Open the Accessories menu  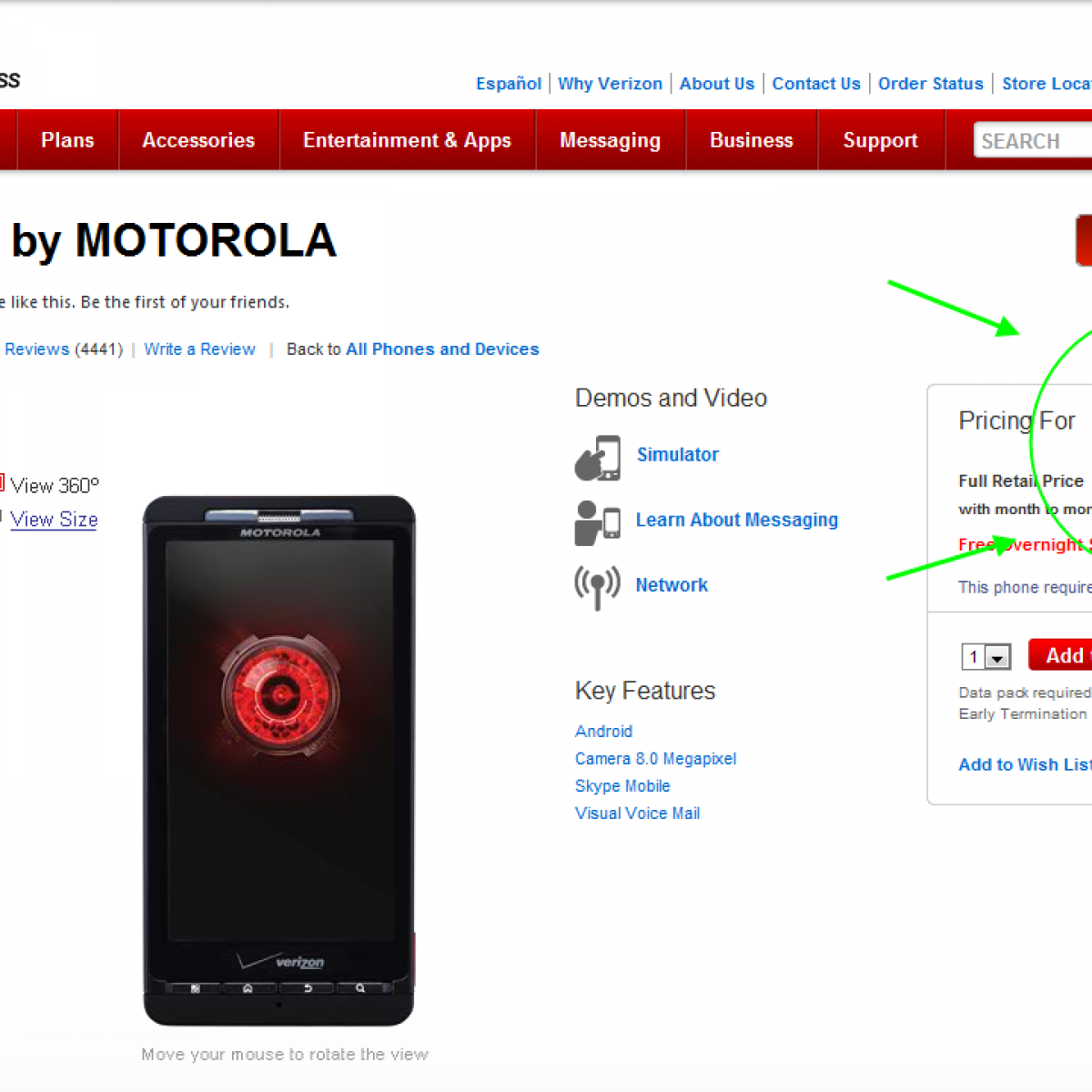(x=198, y=140)
